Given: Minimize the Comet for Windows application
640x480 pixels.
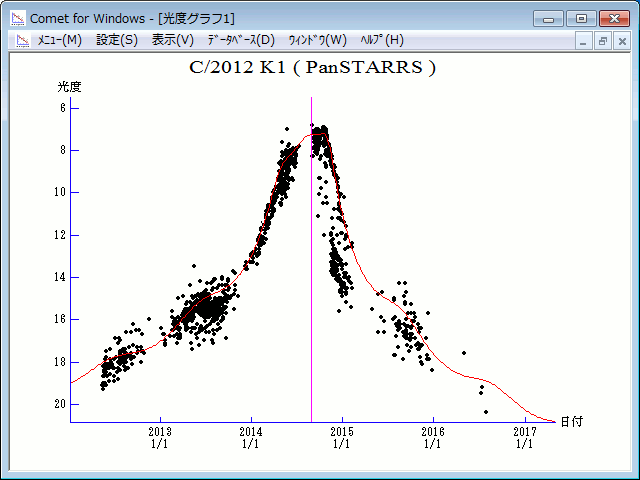Looking at the screenshot, I should point(549,19).
